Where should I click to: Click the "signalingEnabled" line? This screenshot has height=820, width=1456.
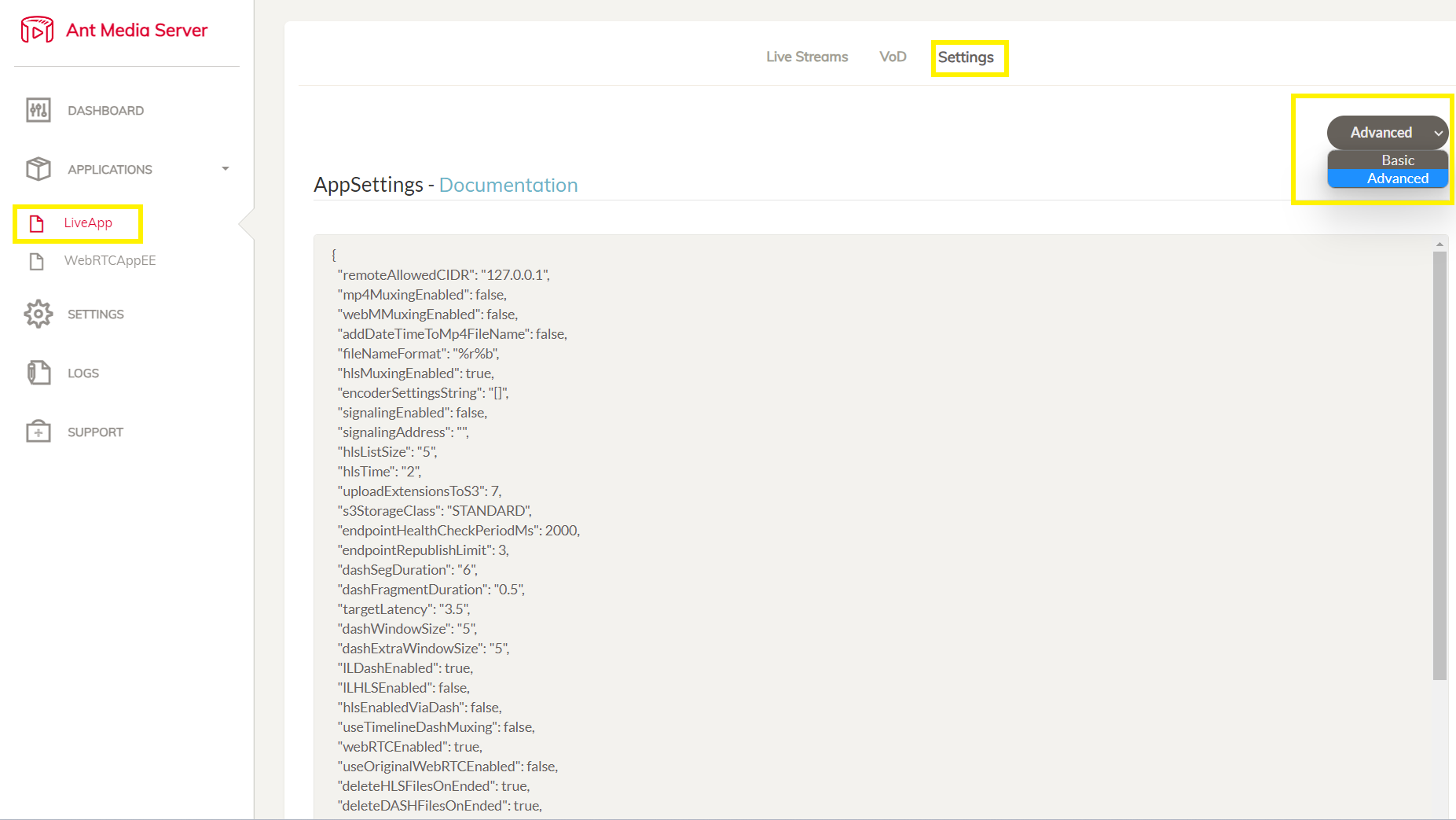[413, 413]
